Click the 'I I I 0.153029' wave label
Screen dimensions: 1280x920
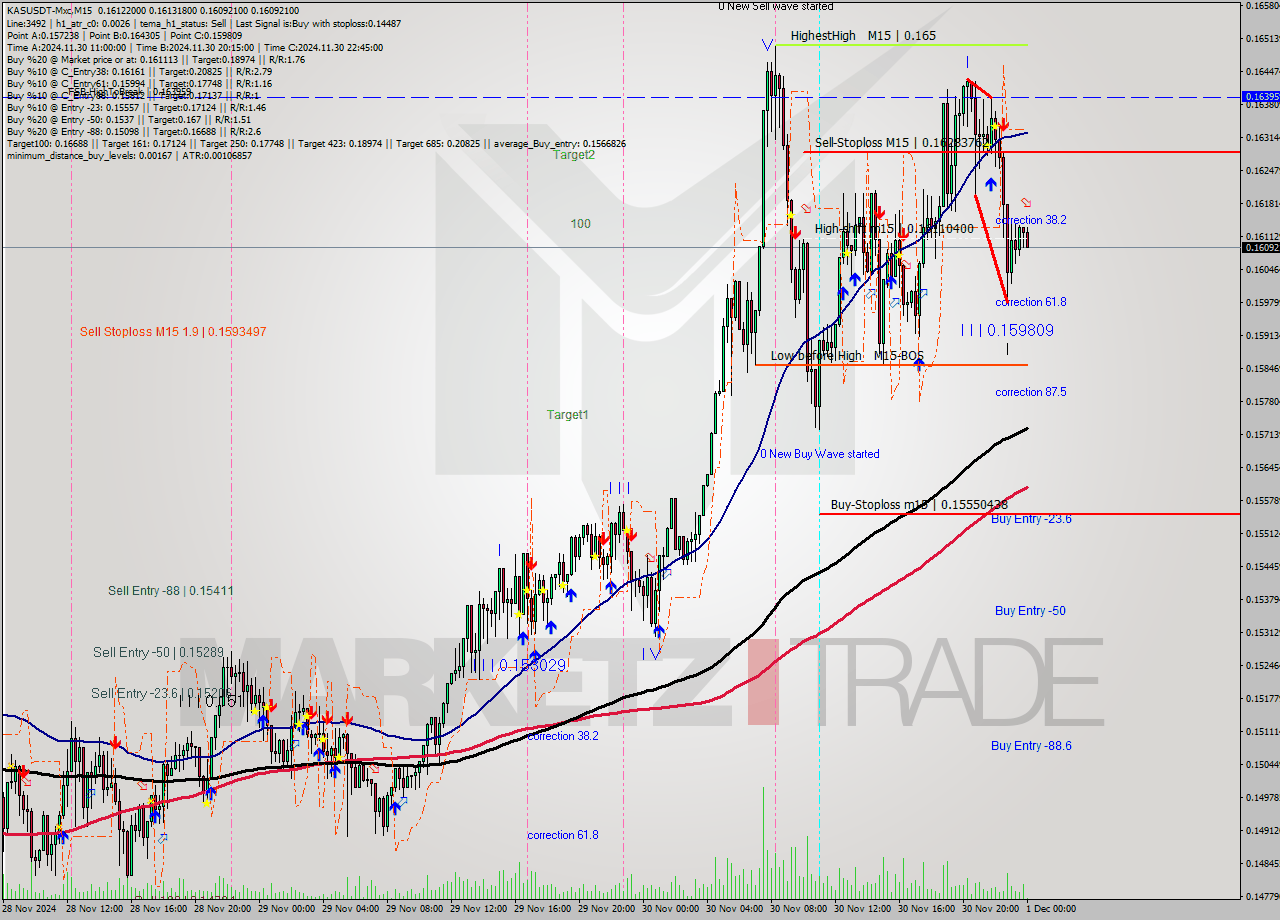[x=520, y=665]
